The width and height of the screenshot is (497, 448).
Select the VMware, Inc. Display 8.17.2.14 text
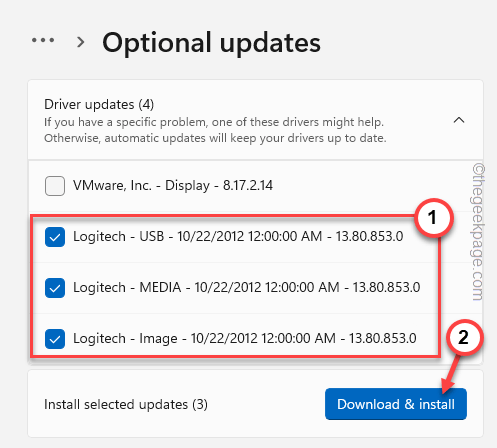click(x=173, y=185)
